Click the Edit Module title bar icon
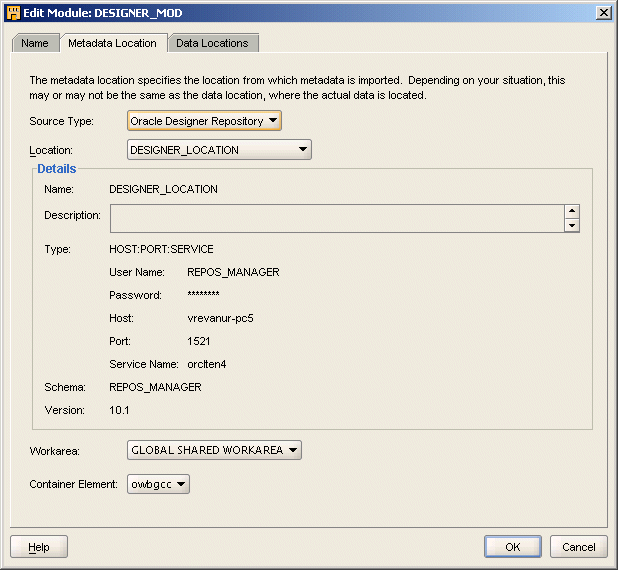 (13, 13)
